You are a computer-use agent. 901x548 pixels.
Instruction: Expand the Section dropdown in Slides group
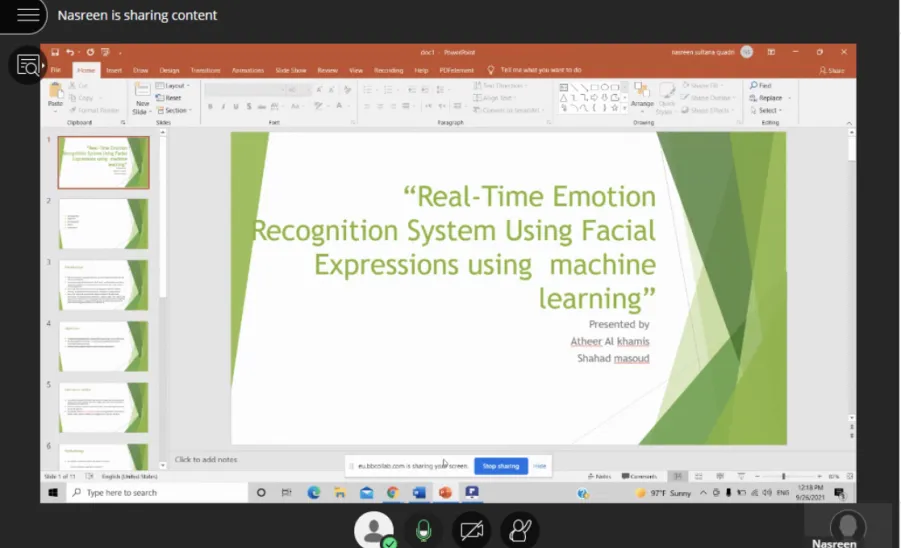click(x=175, y=110)
